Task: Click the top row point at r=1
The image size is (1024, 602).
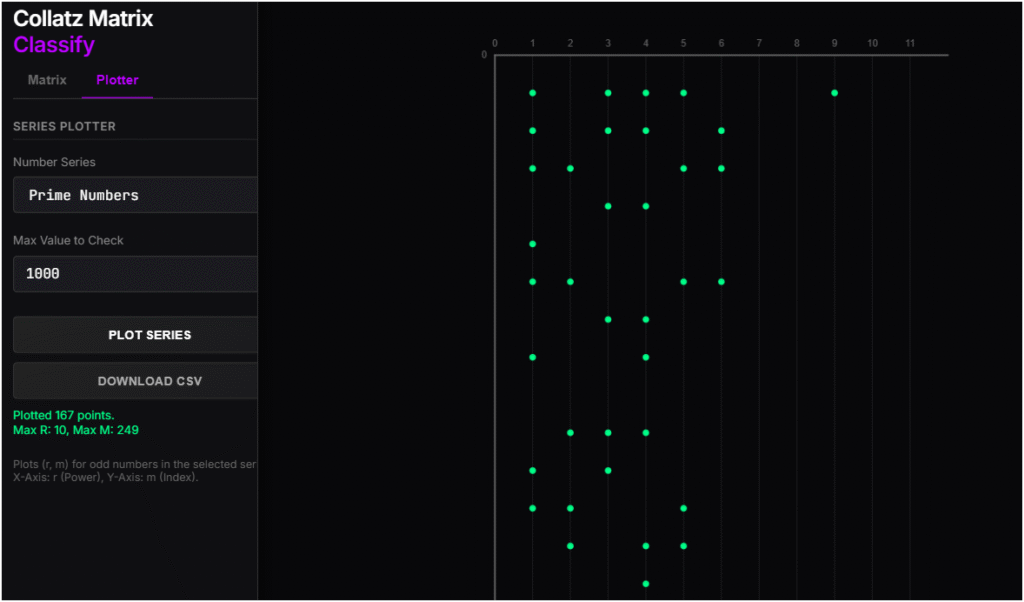Action: coord(533,93)
